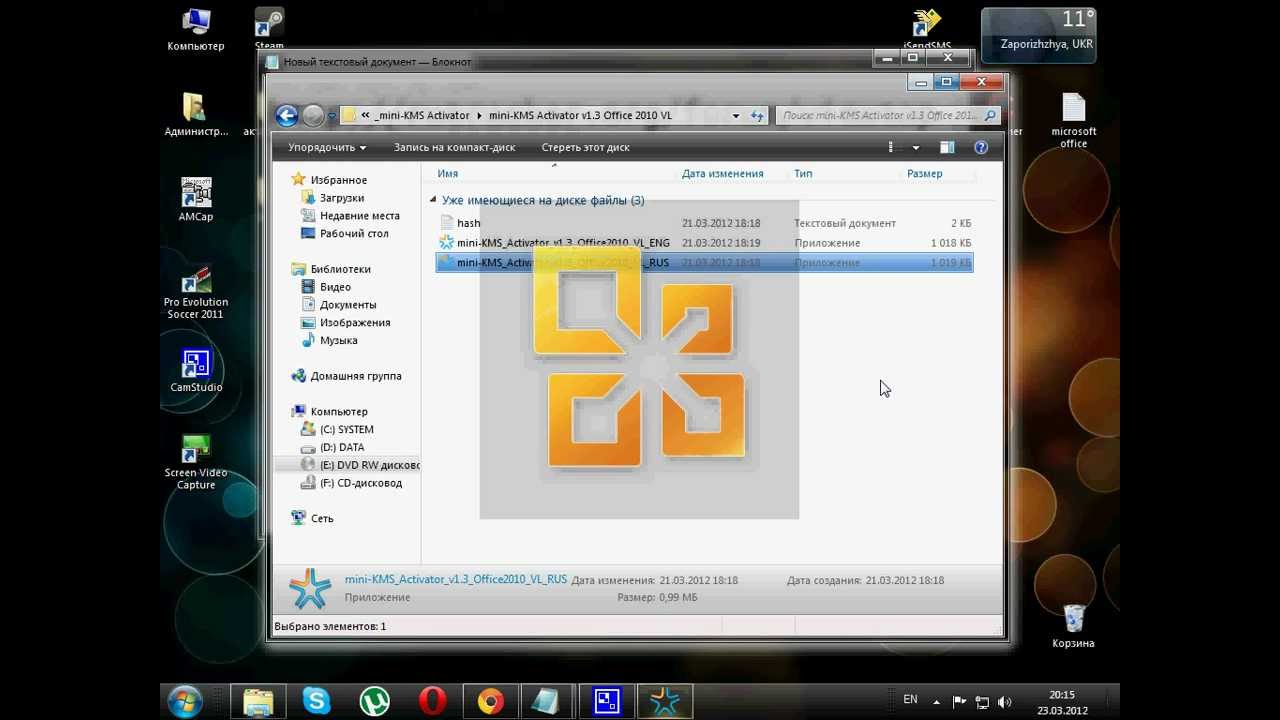Viewport: 1280px width, 720px height.
Task: Open the Музыка library
Action: [338, 341]
